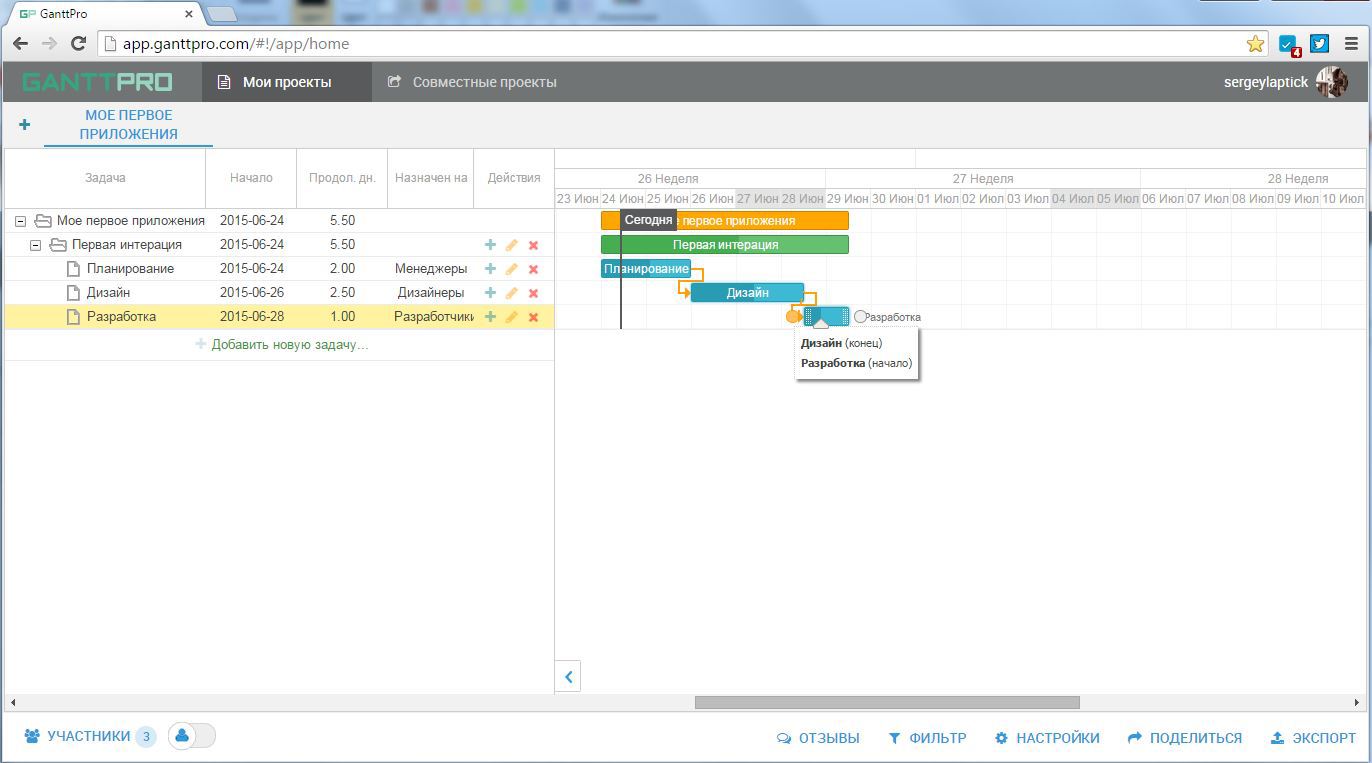Open УЧАСТНИКИ panel
The image size is (1372, 763).
(x=89, y=737)
